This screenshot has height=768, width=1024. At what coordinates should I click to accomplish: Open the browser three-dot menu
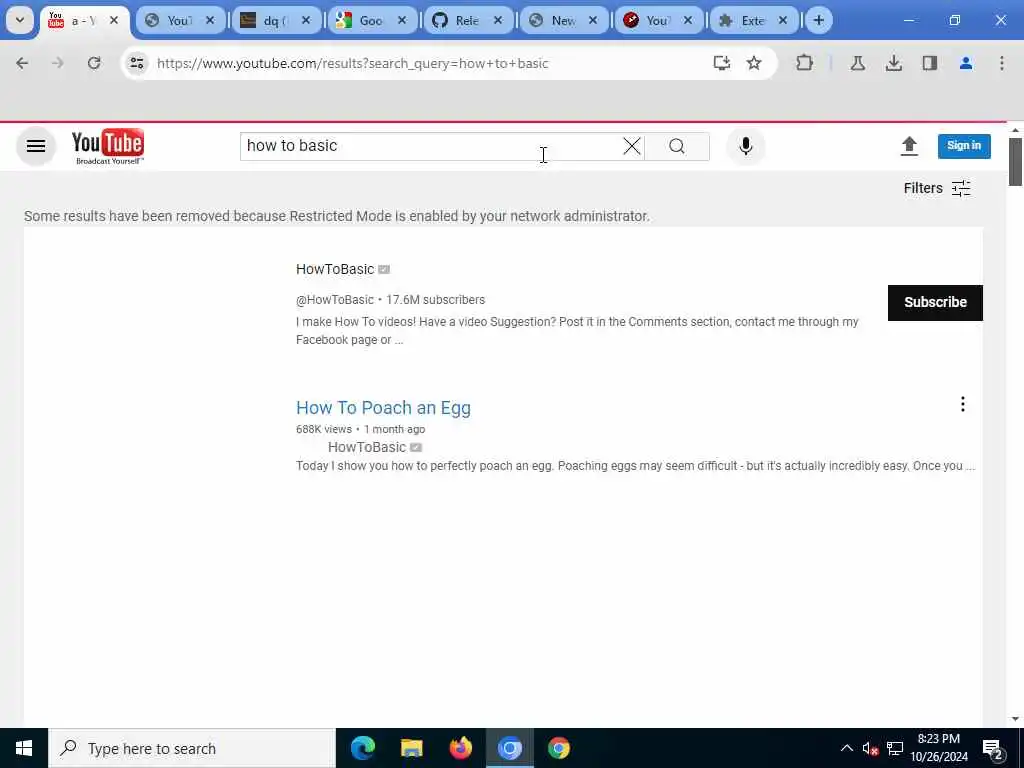1002,63
